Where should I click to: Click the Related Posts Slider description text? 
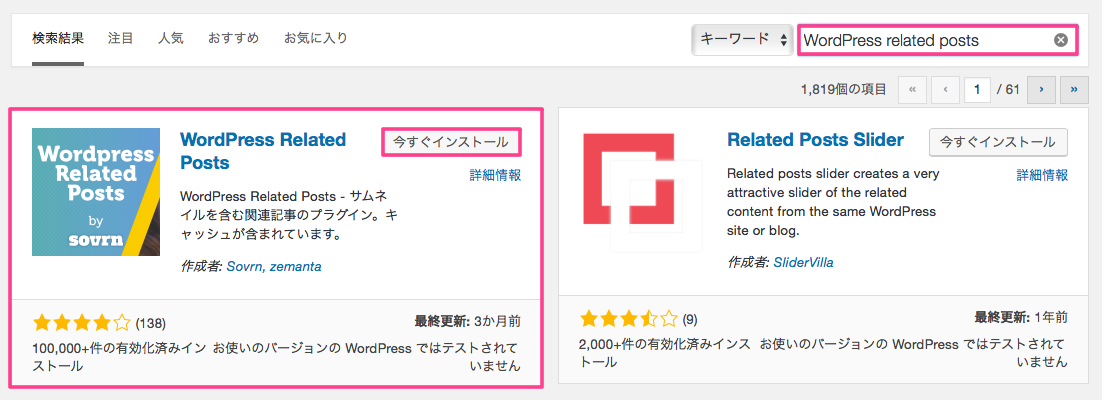pos(834,202)
